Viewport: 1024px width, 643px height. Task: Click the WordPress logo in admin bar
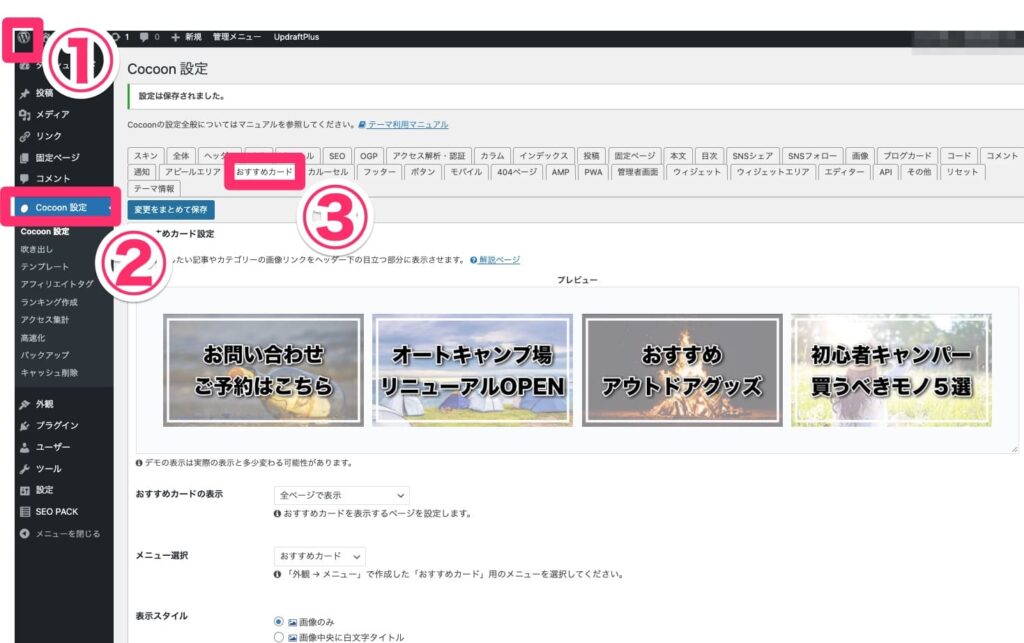(x=24, y=37)
